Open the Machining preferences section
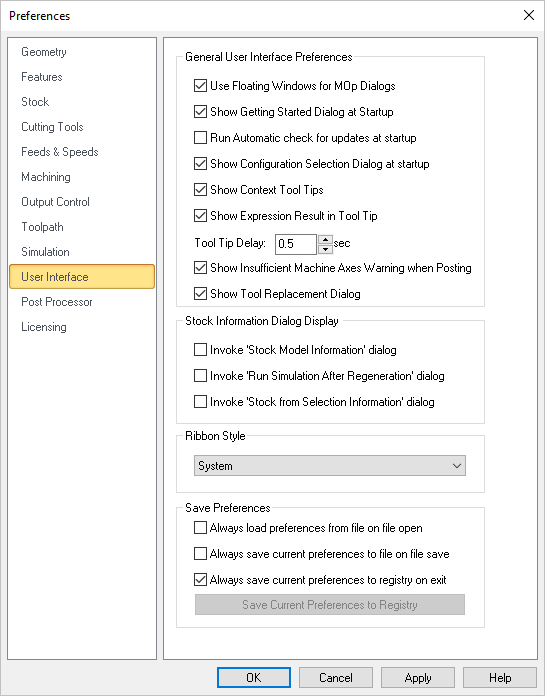545x696 pixels. [x=46, y=177]
